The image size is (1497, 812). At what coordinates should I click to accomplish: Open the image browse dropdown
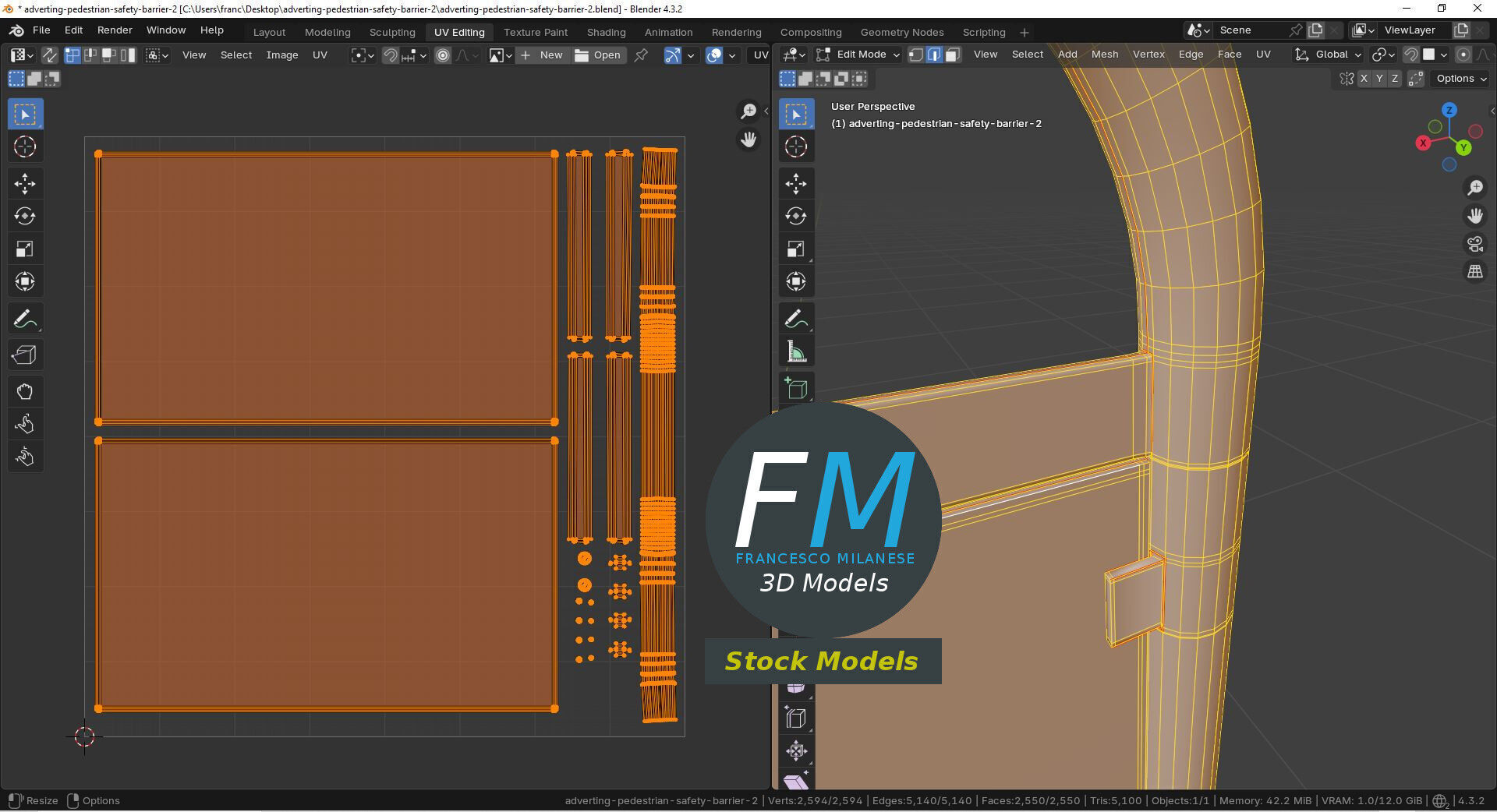tap(500, 55)
